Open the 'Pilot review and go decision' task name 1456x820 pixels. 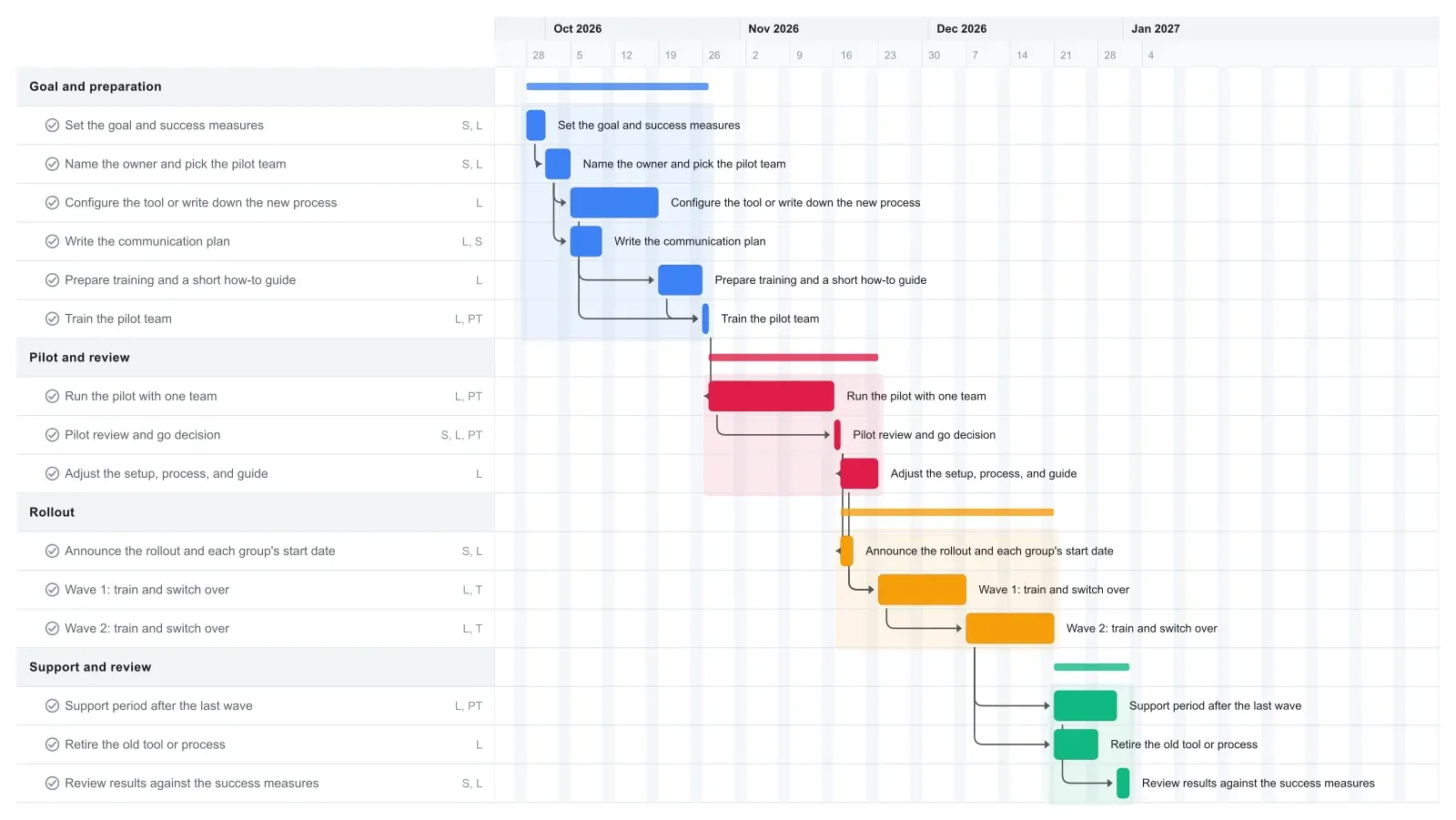[x=142, y=435]
